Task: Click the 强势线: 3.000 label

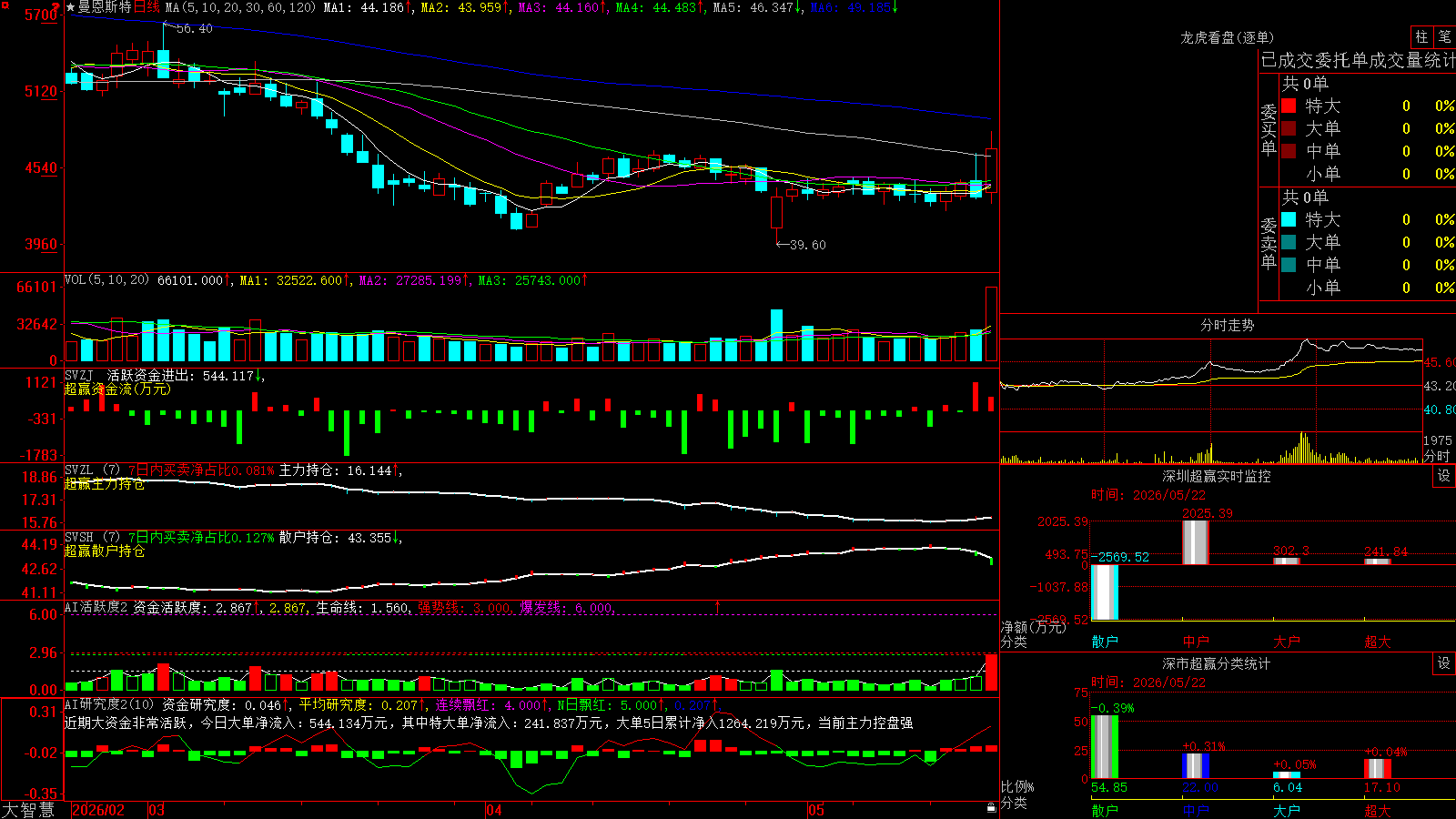Action: (x=464, y=607)
